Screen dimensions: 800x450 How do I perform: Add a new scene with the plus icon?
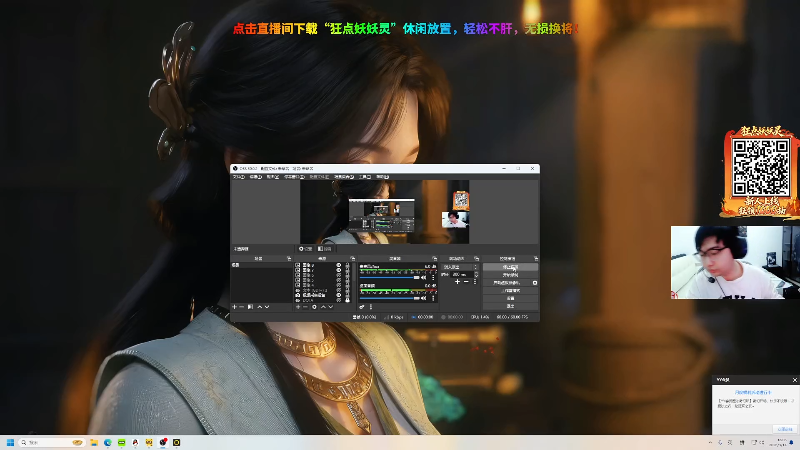[235, 307]
